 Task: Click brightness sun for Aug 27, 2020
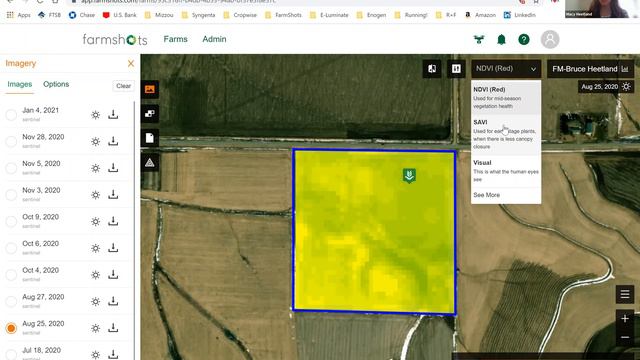(96, 302)
